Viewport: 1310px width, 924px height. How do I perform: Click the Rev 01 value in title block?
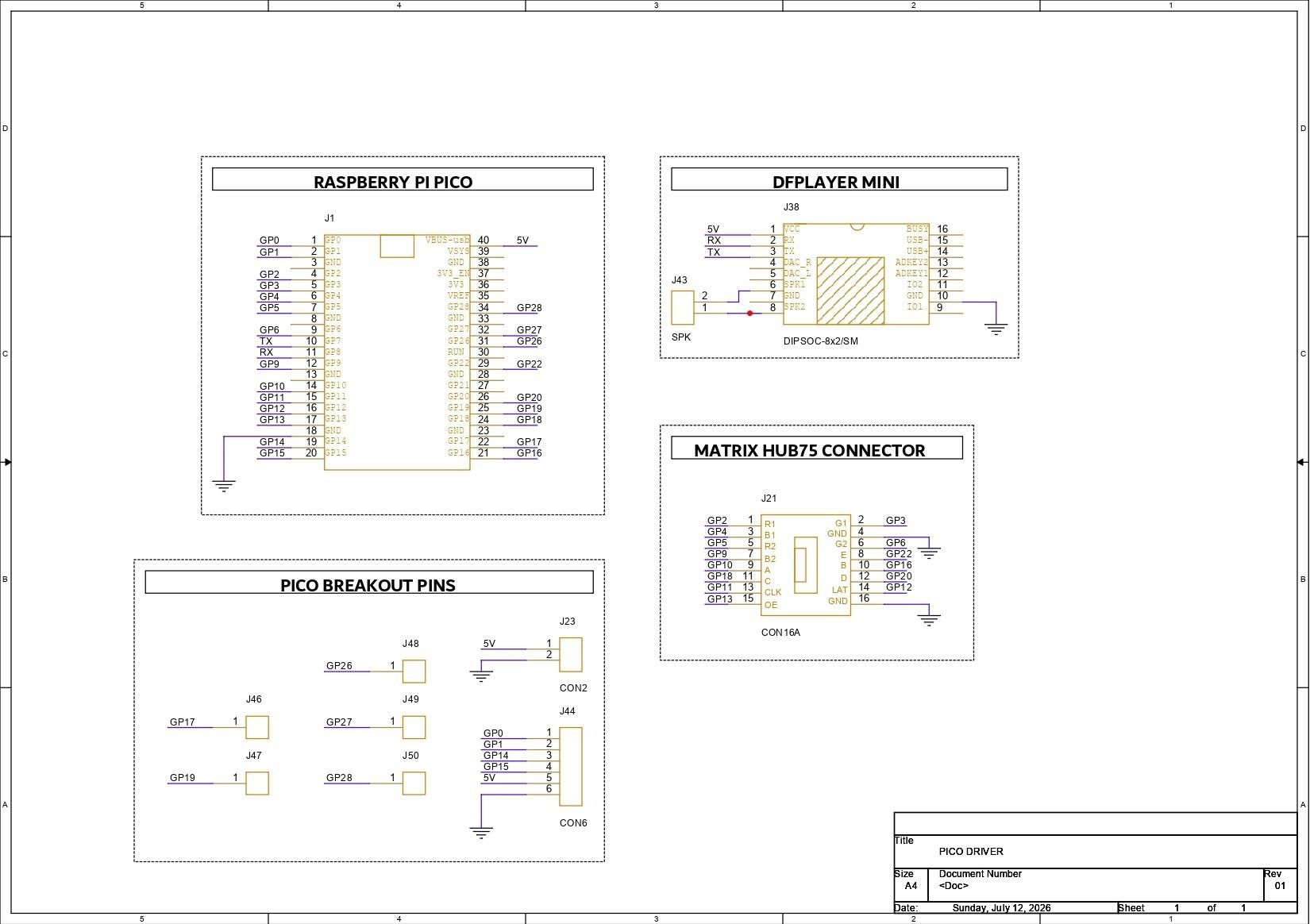tap(1280, 886)
